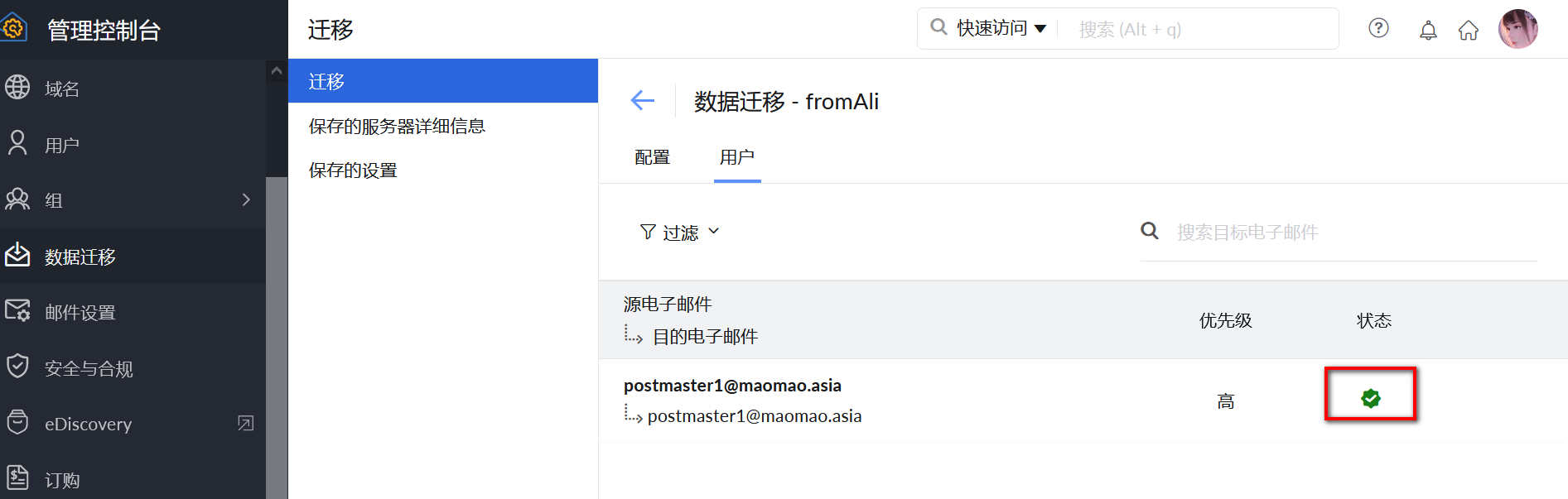The width and height of the screenshot is (1568, 499).
Task: Open the 邮件设置 mail settings
Action: pos(80,312)
